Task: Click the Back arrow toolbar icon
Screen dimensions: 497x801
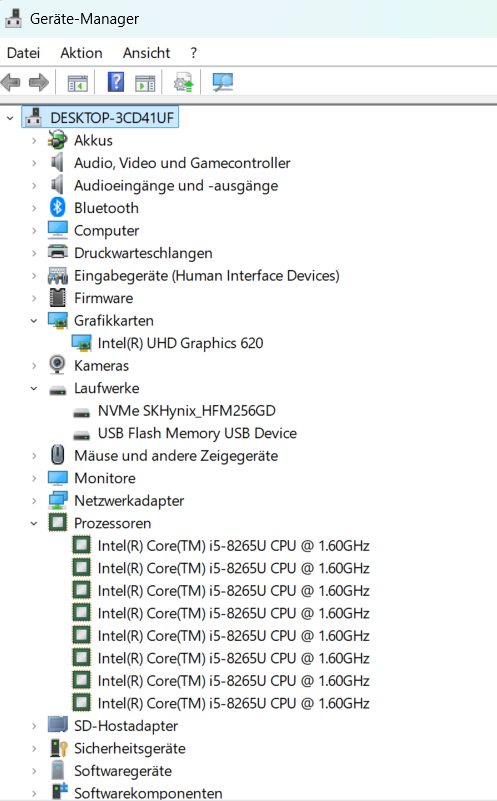Action: point(11,82)
